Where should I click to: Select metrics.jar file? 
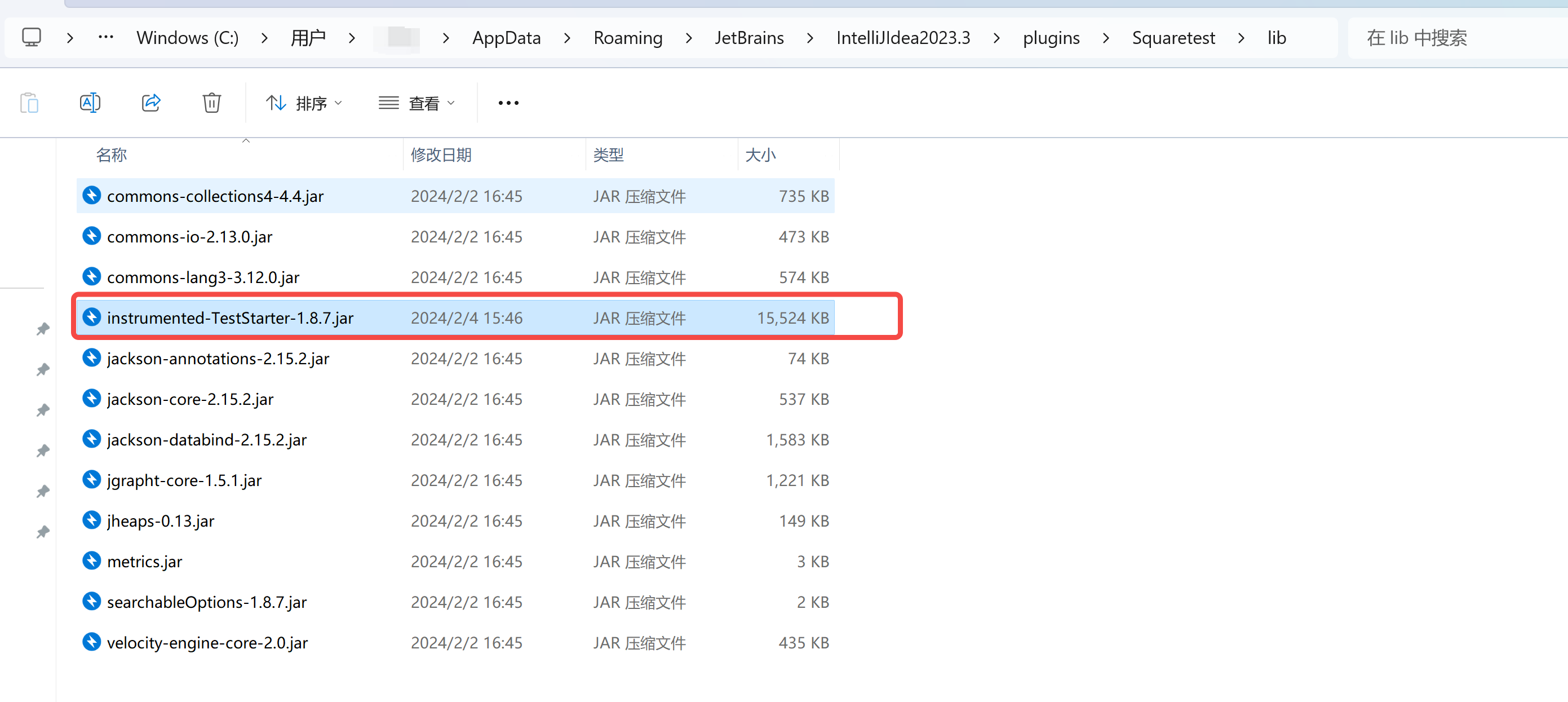pyautogui.click(x=455, y=562)
